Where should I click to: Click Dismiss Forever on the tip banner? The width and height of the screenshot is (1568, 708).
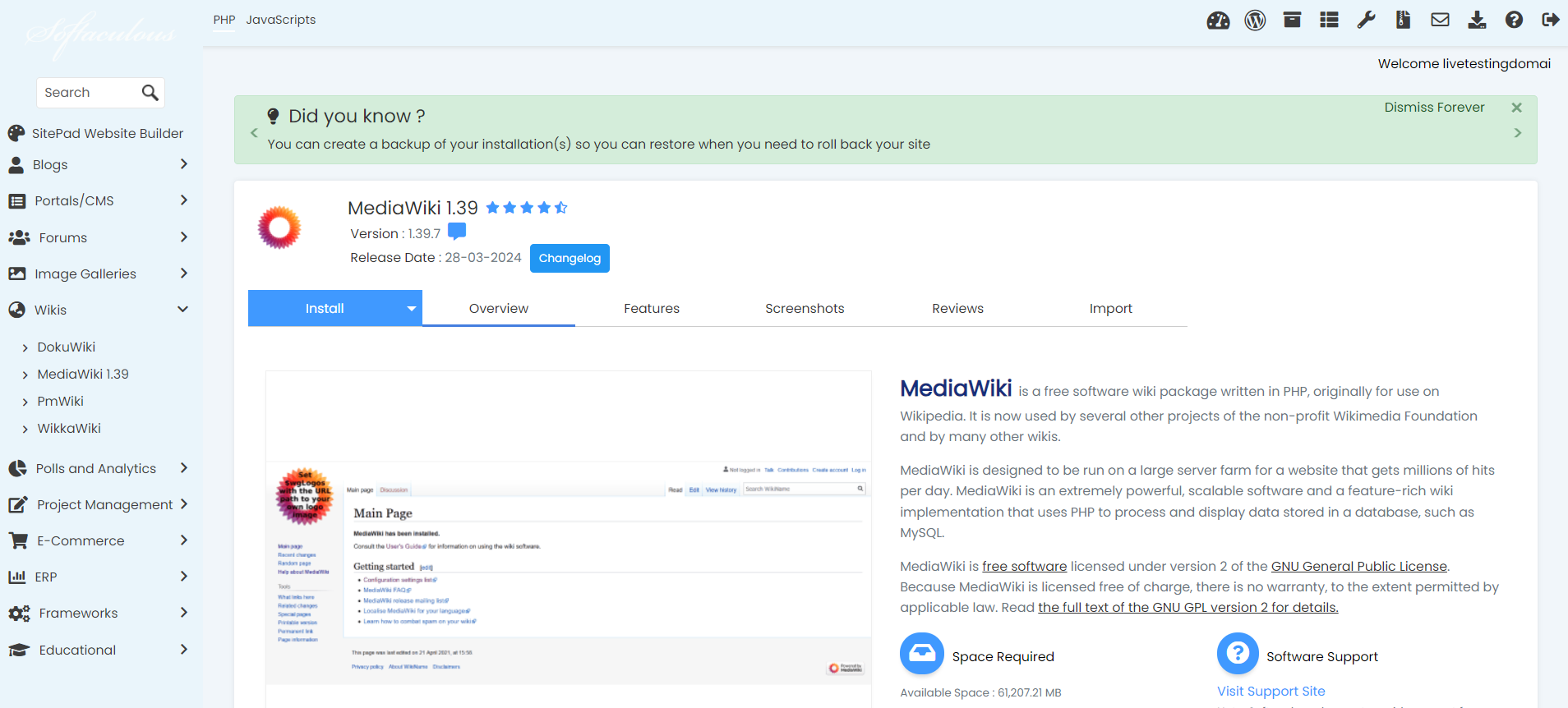[1434, 108]
